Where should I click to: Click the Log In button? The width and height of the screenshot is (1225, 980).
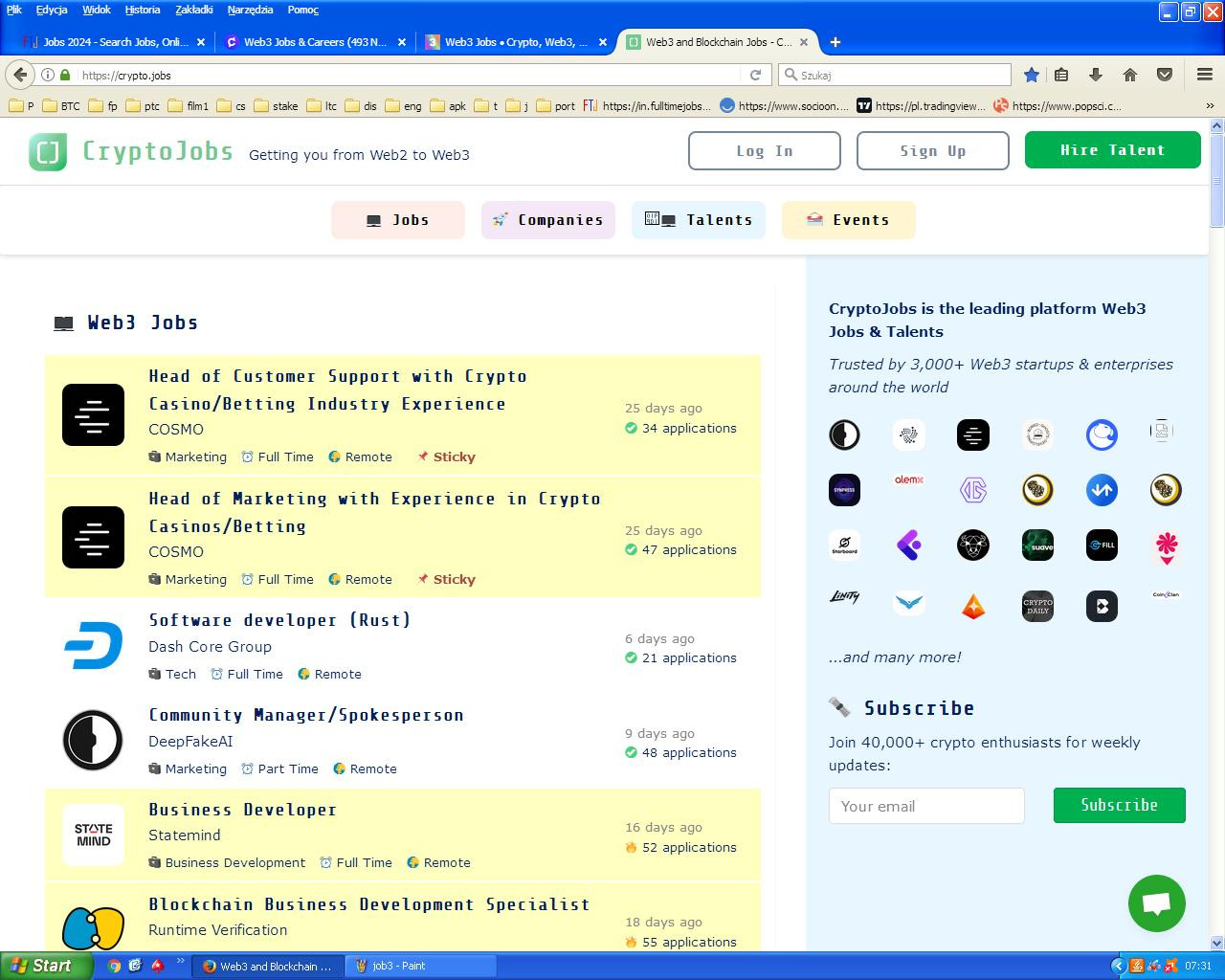point(764,151)
